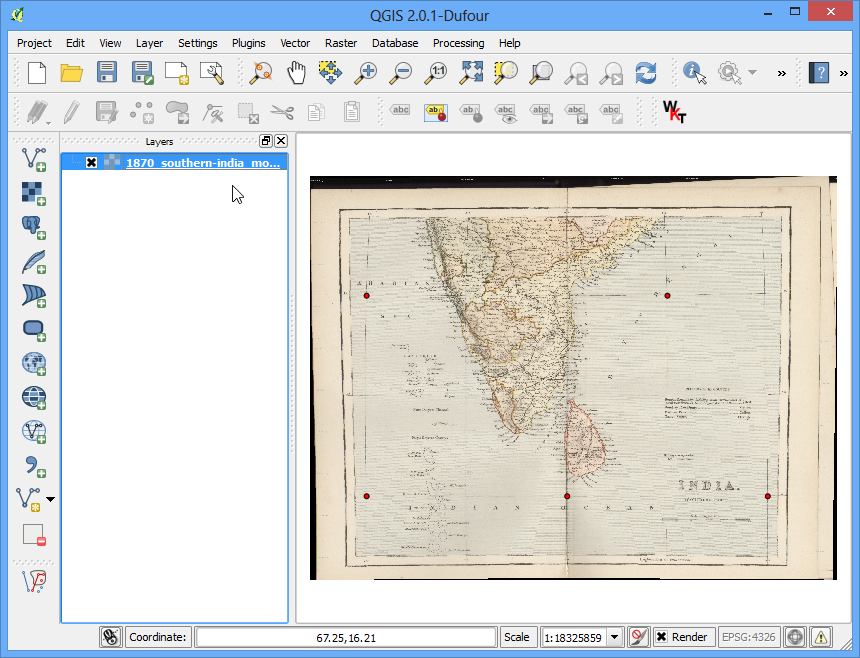Select the 1870_southern-india layer name
The width and height of the screenshot is (860, 658).
(x=203, y=163)
